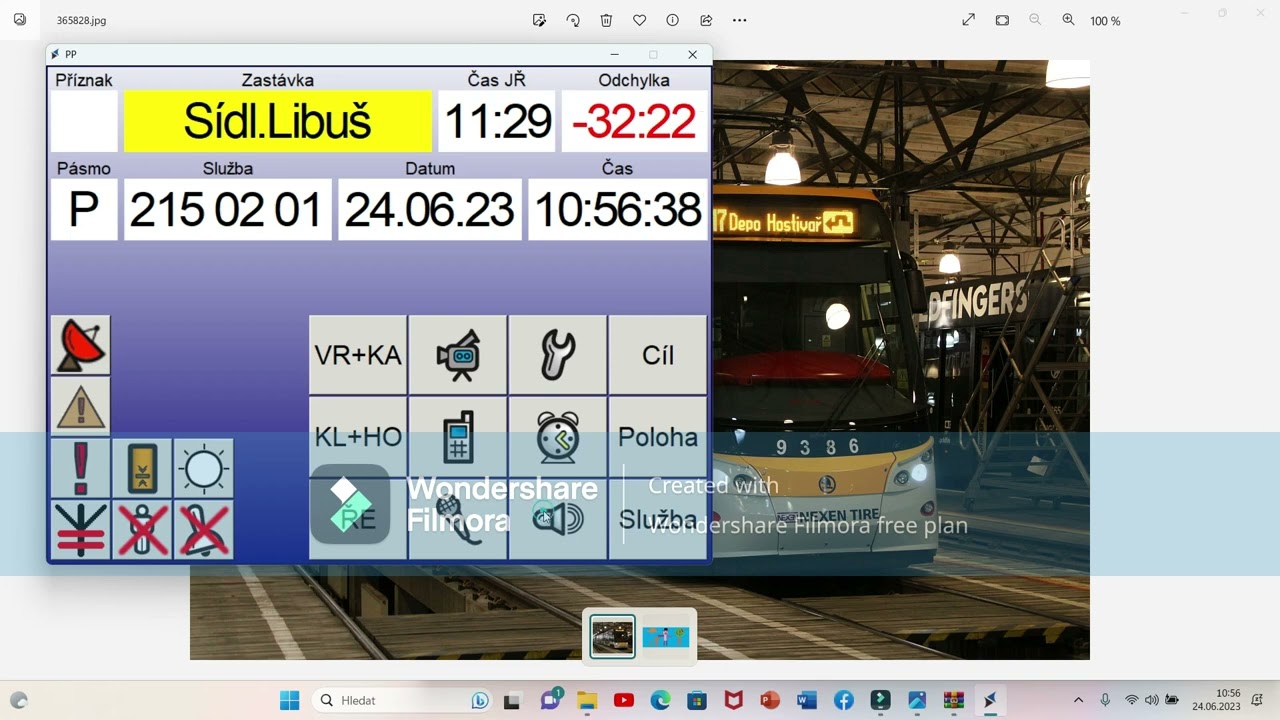Click the 100 % zoom level

point(1105,21)
